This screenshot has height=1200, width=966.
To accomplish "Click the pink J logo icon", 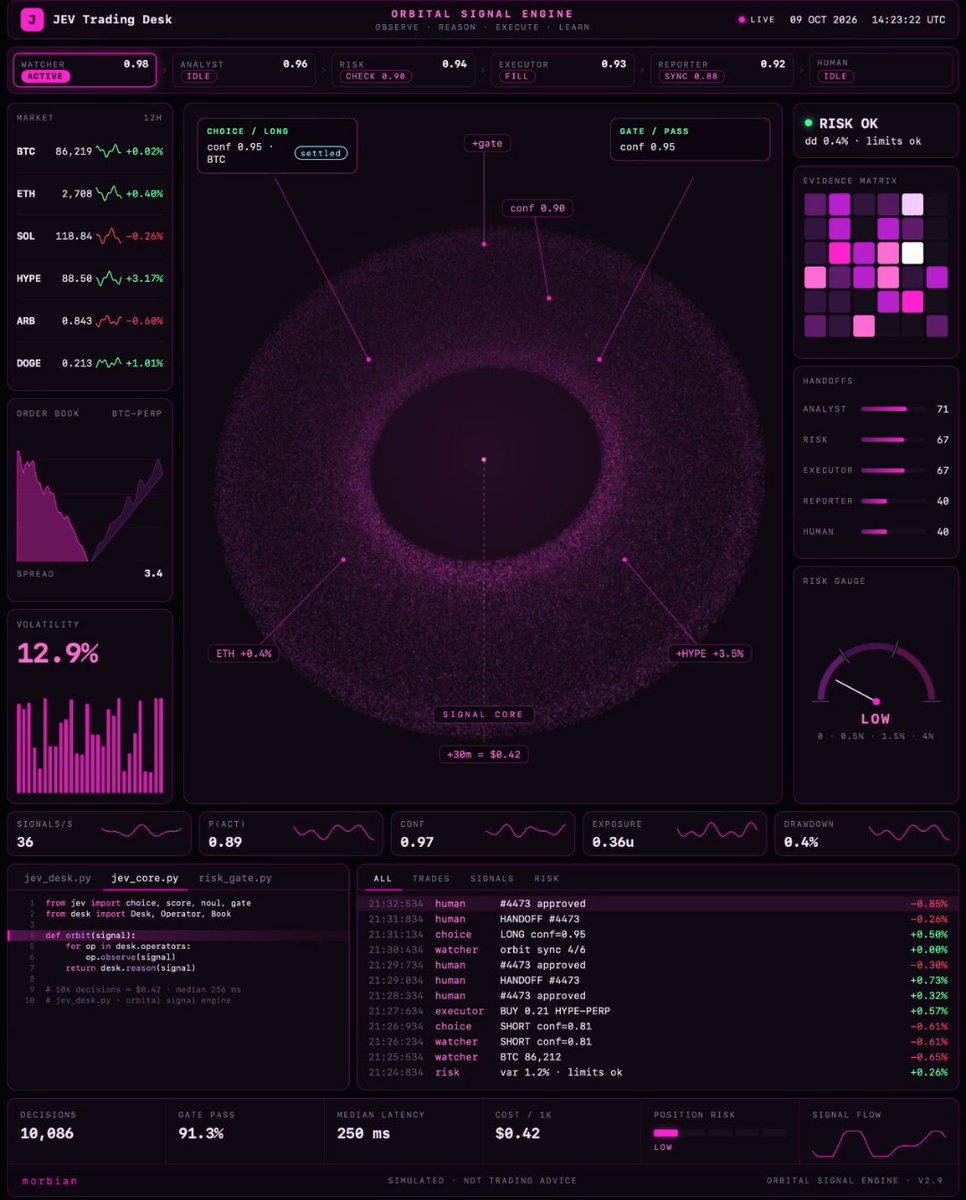I will coord(32,20).
